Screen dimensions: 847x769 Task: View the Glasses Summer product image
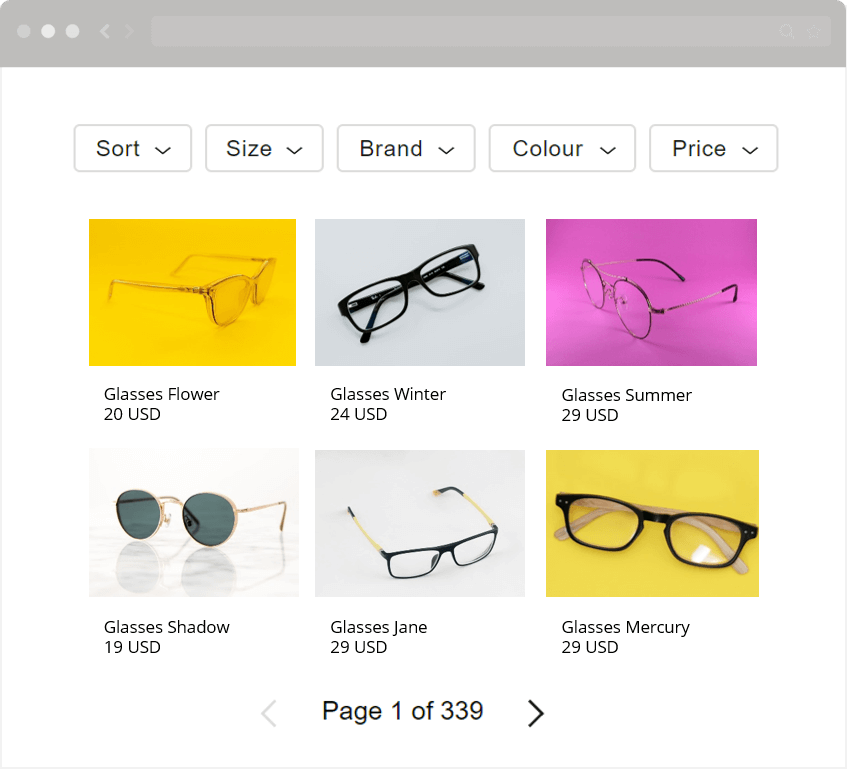point(651,292)
